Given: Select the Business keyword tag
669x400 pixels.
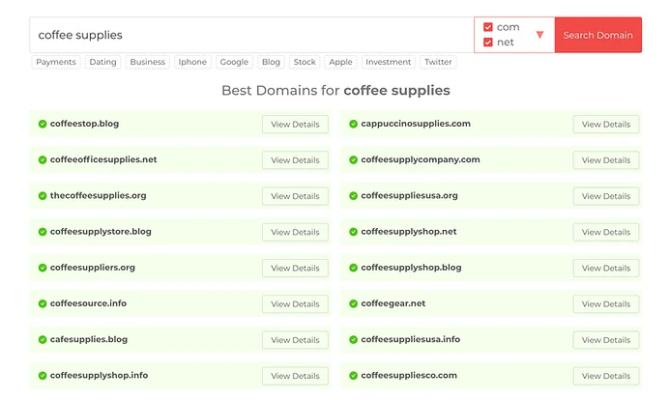Looking at the screenshot, I should pyautogui.click(x=148, y=62).
